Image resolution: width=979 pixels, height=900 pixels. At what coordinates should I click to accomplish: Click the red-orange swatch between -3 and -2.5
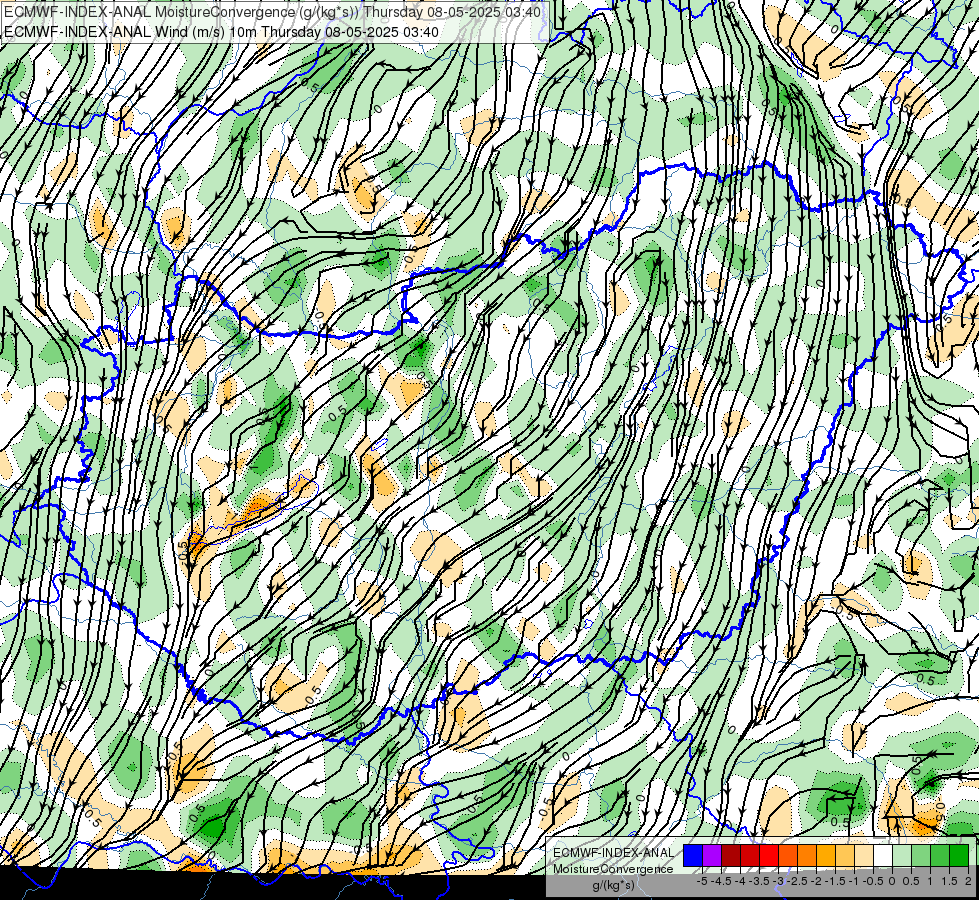point(788,855)
